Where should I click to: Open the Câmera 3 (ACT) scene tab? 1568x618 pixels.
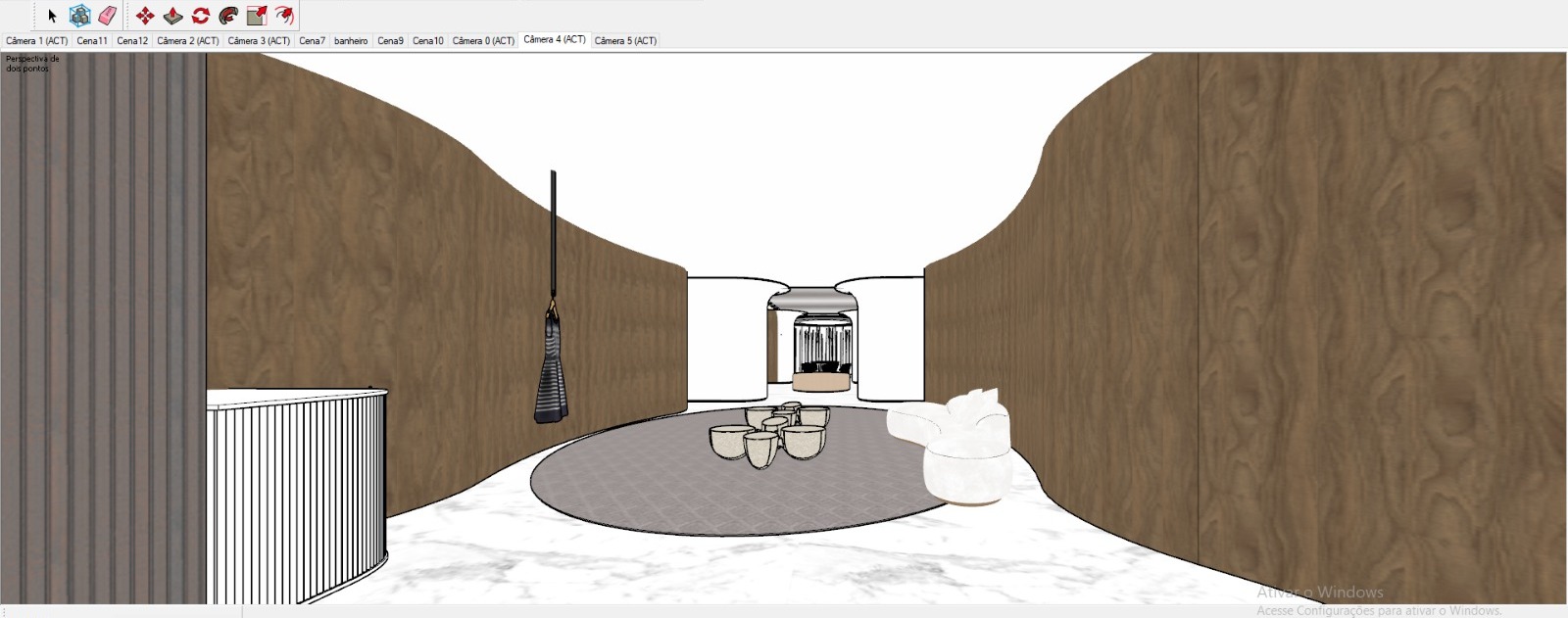pyautogui.click(x=259, y=41)
